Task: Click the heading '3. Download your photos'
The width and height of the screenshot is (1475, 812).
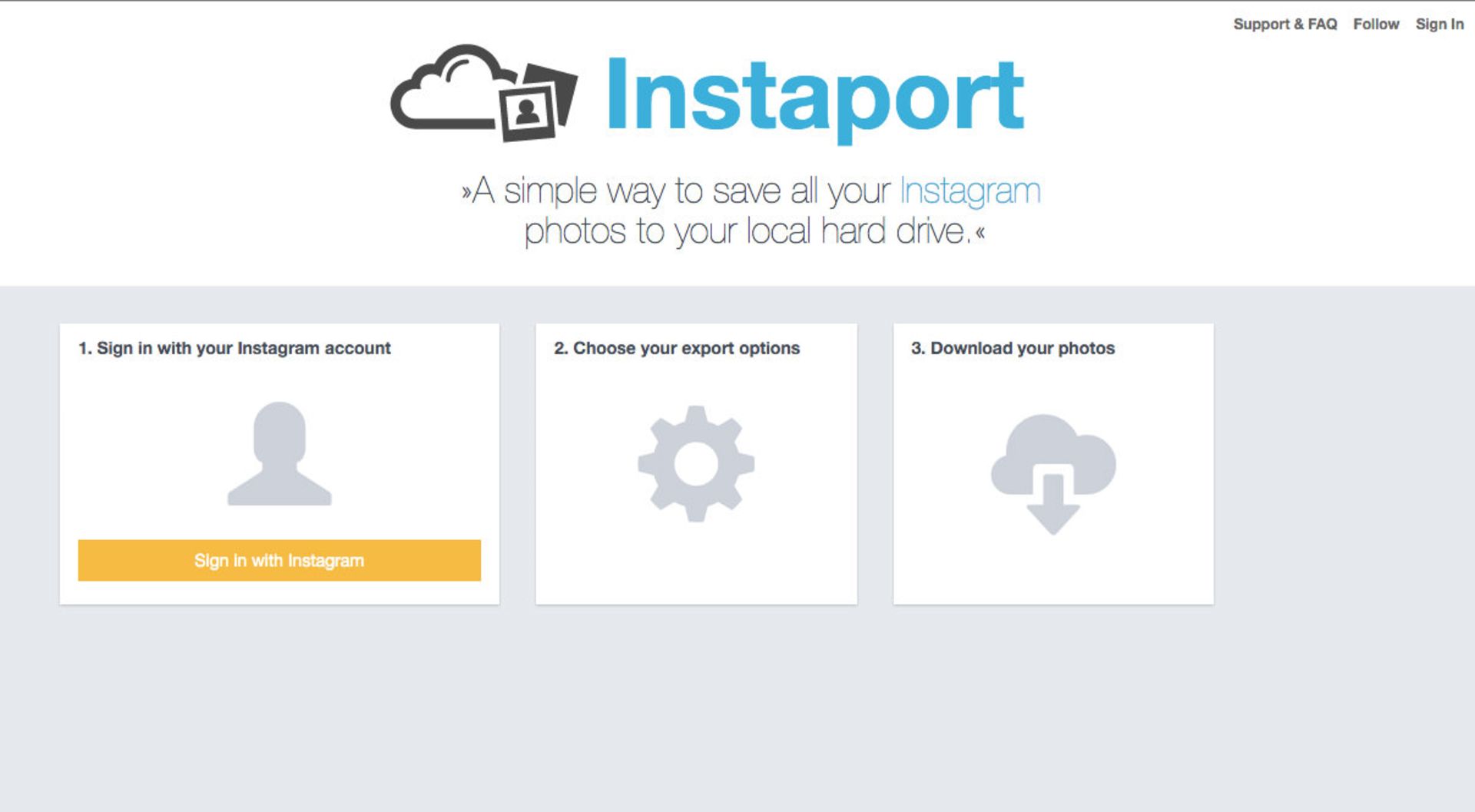Action: [1013, 348]
